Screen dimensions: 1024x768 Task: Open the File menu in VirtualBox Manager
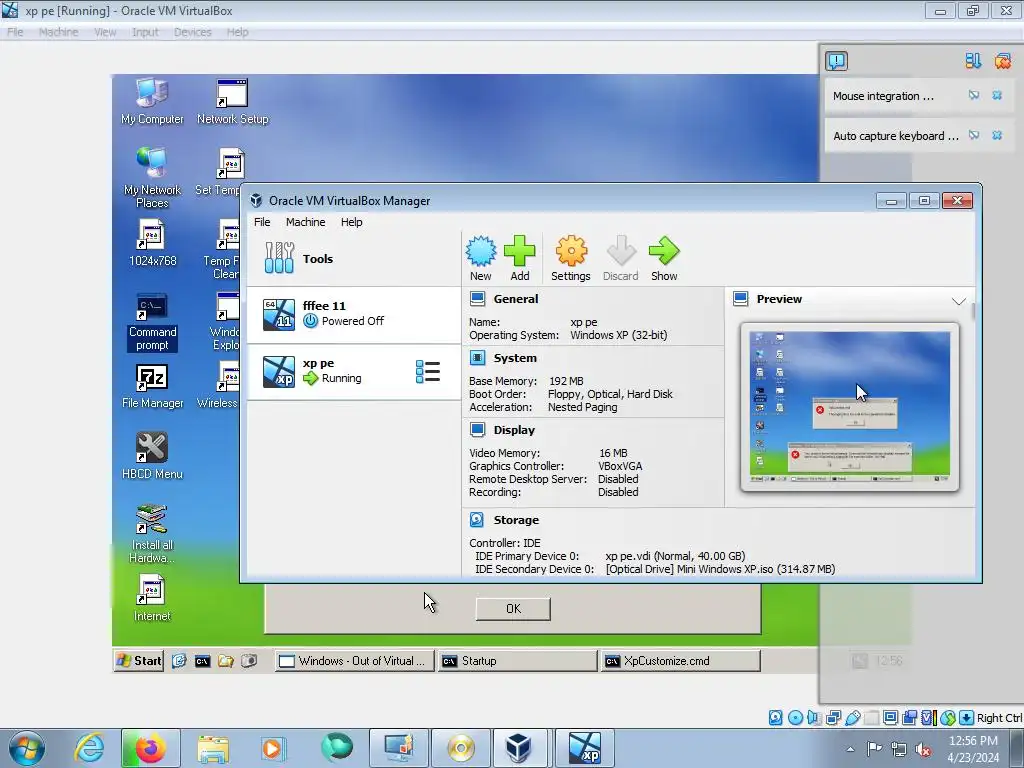pos(262,222)
